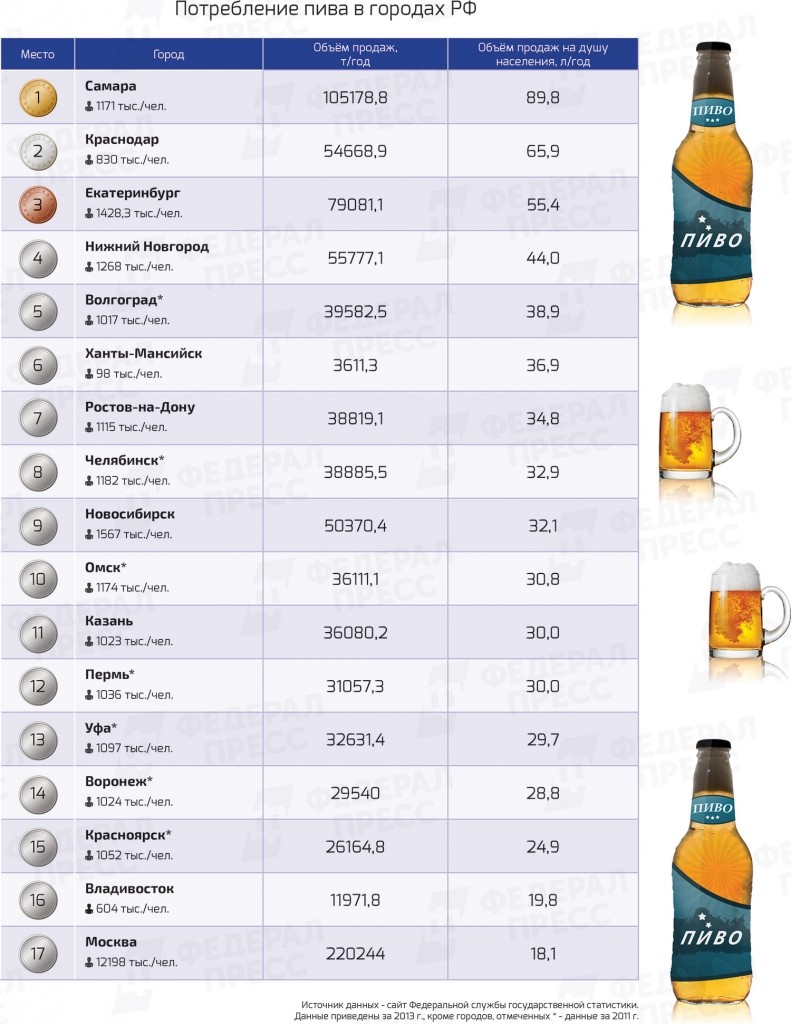791x1024 pixels.
Task: Click the city name Екатеринбург
Action: [x=133, y=193]
